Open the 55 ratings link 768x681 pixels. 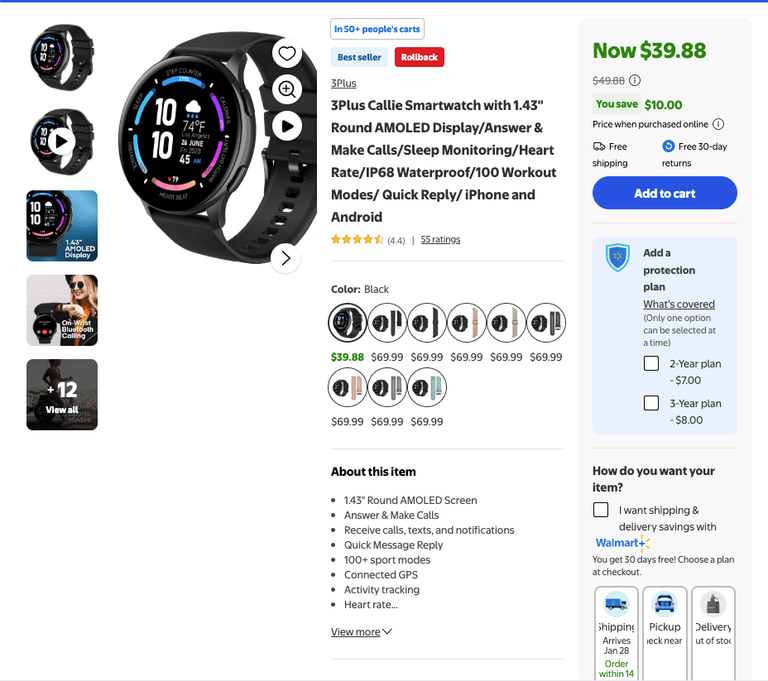440,239
